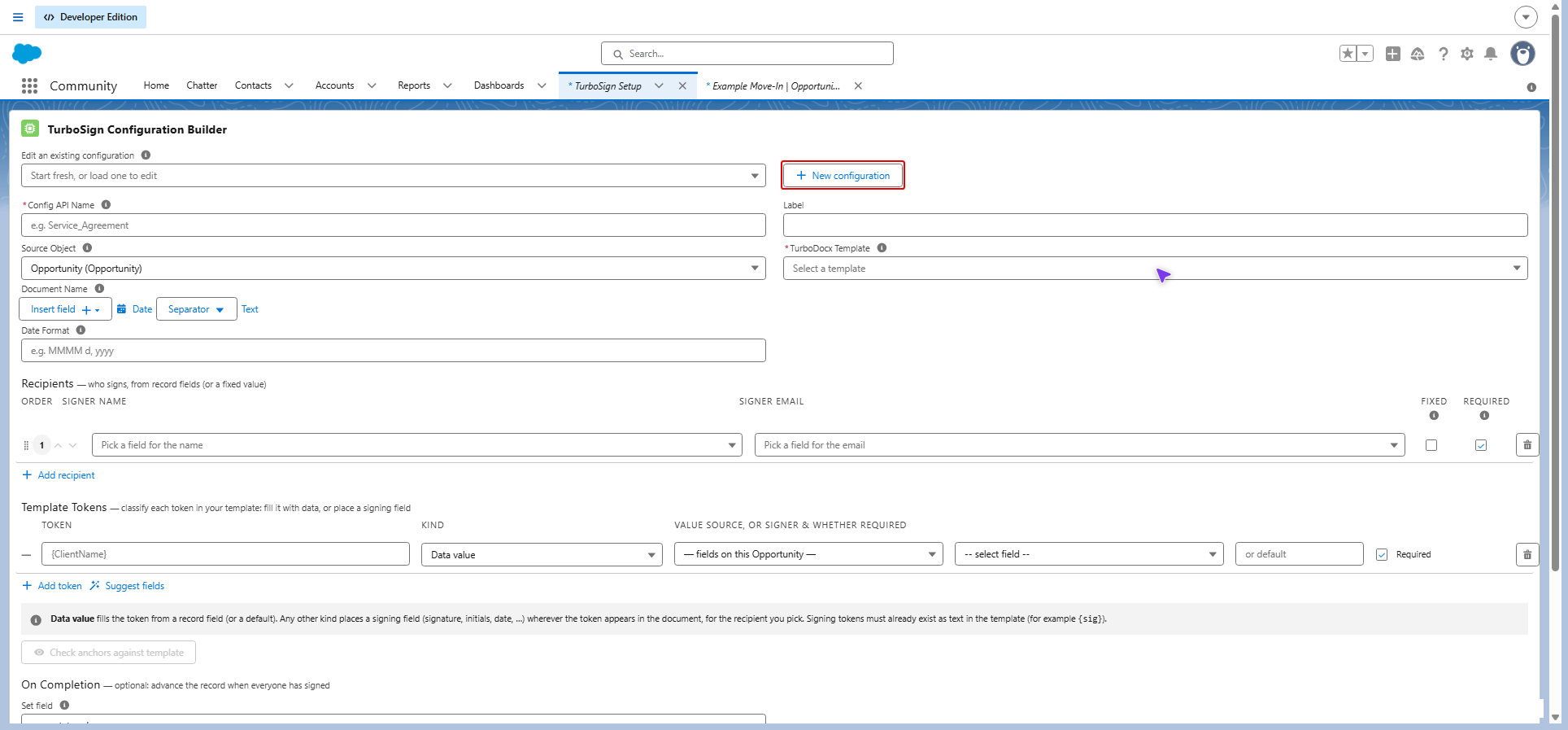
Task: Delete the {ClientName} token row
Action: 1527,554
